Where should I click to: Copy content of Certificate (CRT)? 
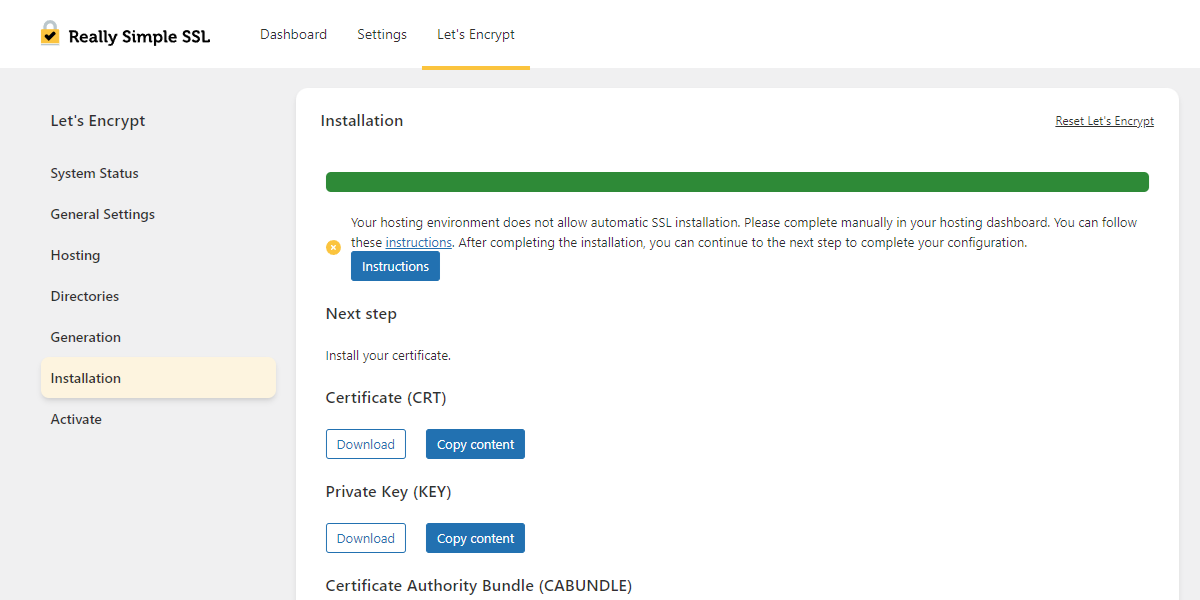[475, 444]
